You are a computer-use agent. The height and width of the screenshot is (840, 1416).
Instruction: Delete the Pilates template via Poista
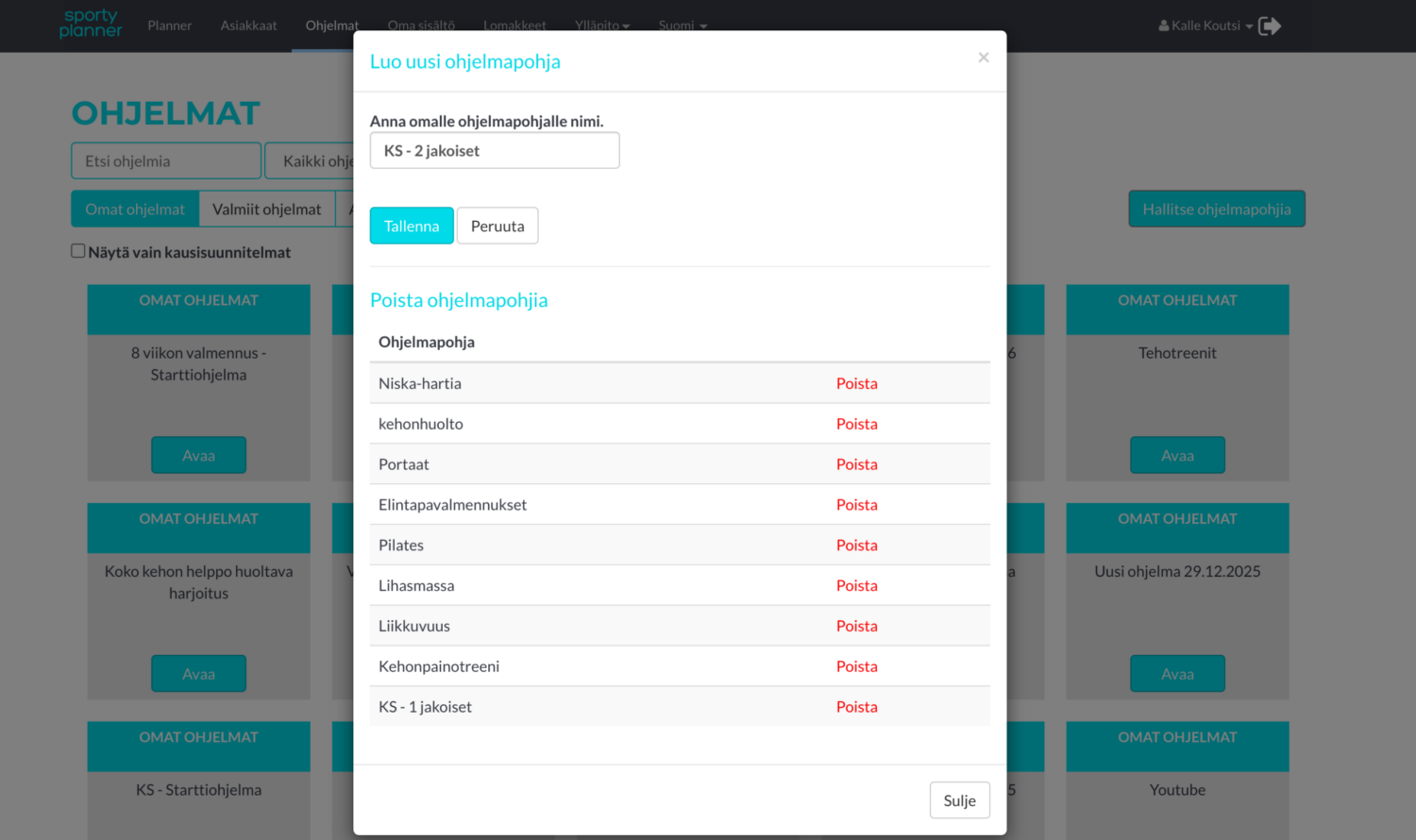tap(856, 545)
